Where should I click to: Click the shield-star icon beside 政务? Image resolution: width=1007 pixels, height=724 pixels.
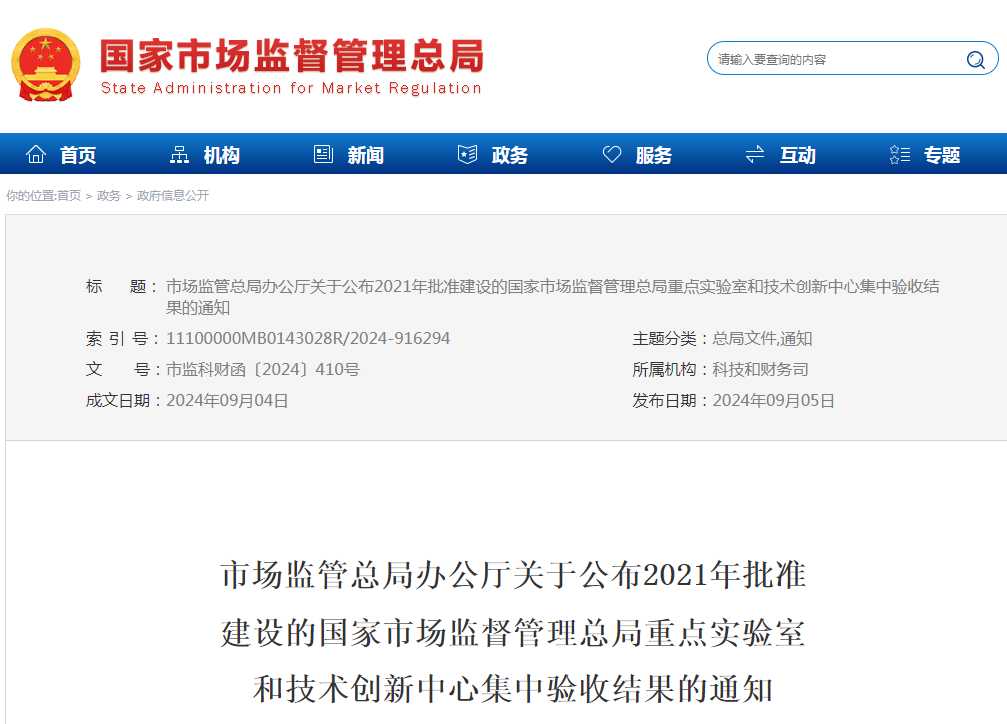[468, 154]
